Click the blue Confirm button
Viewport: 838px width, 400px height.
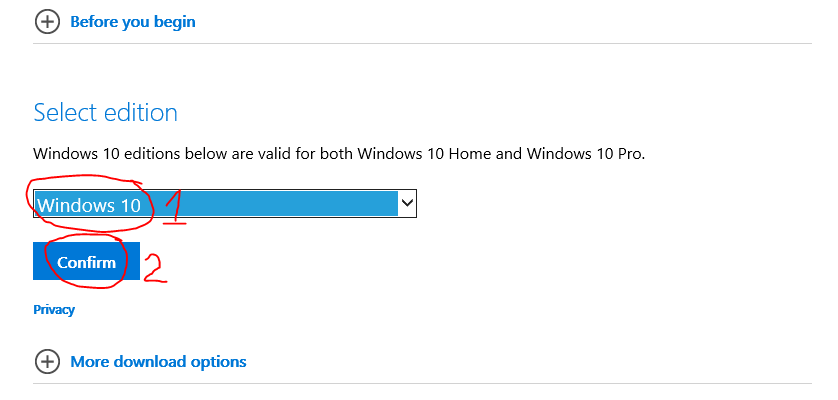[x=87, y=261]
